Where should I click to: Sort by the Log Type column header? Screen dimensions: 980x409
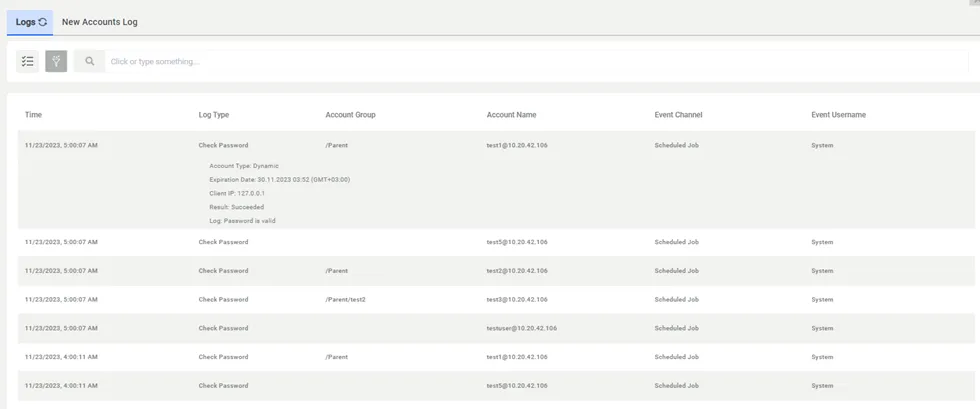(214, 115)
